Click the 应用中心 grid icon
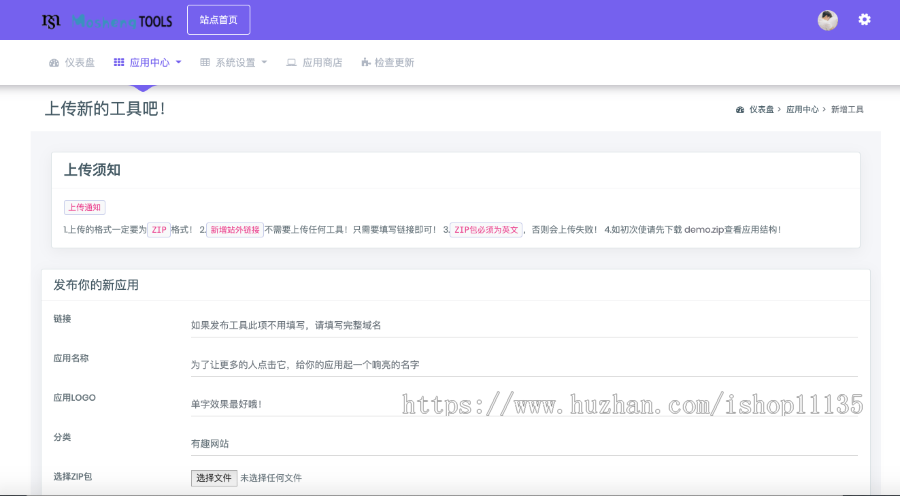The width and height of the screenshot is (900, 496). (119, 62)
